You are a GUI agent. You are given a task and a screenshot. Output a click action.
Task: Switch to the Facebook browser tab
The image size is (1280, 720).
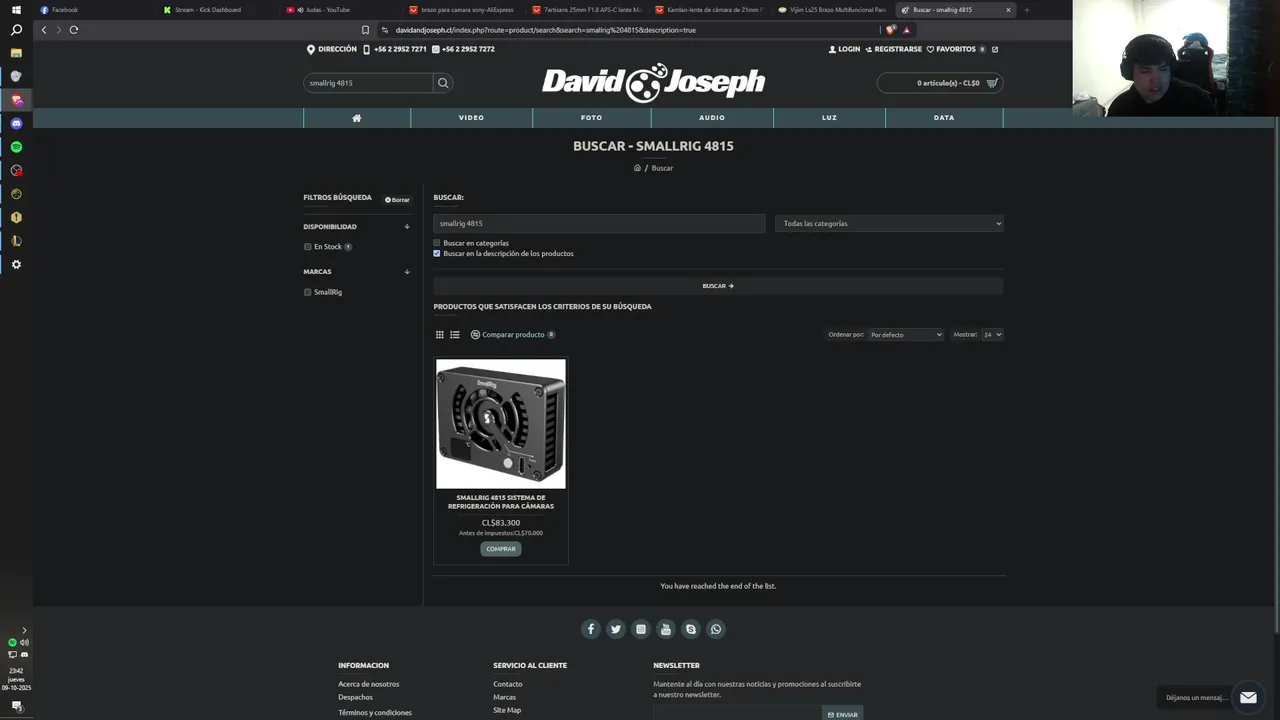tap(93, 10)
